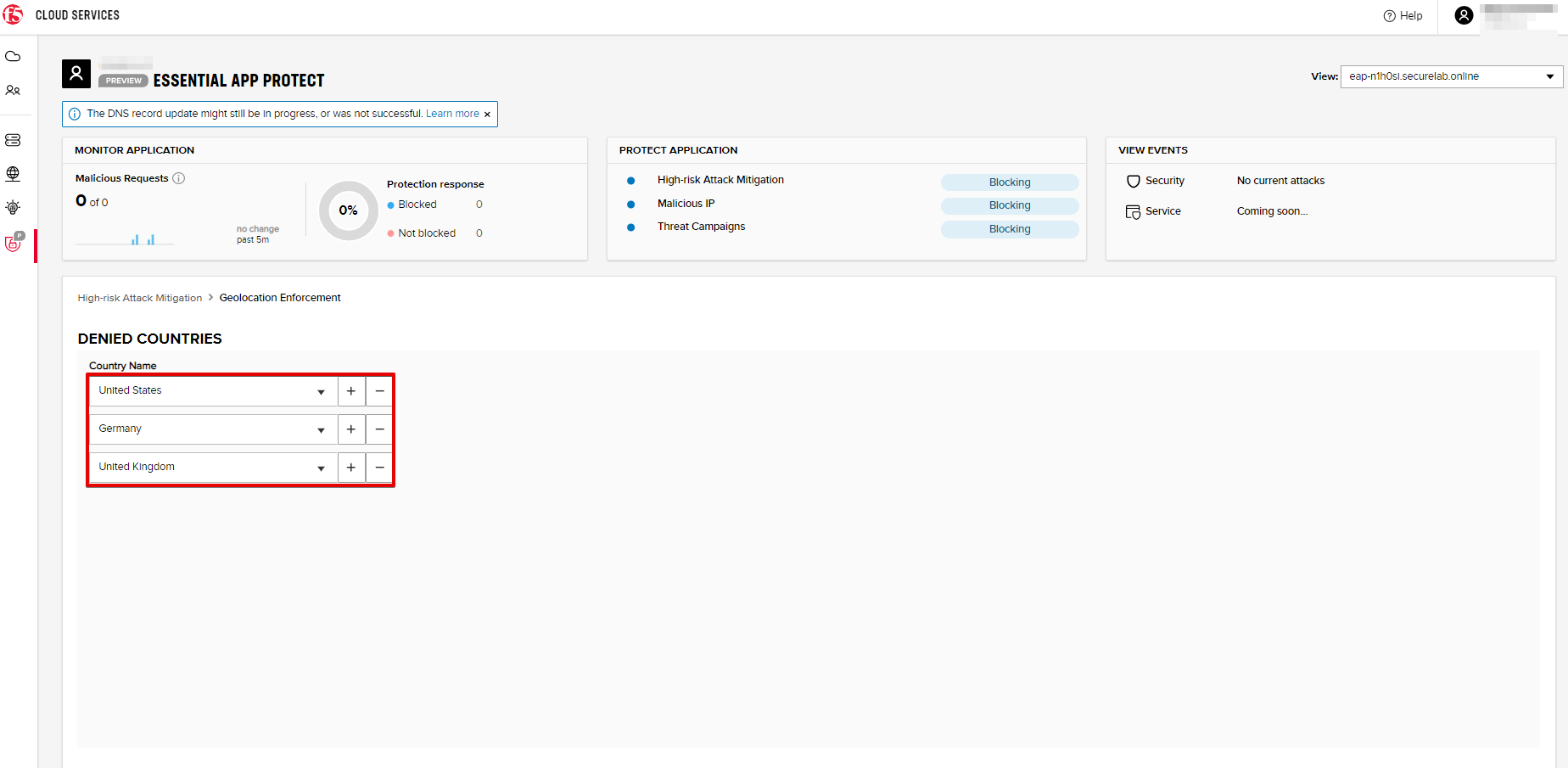Select Malicious IP in Protect Application
This screenshot has width=1568, height=768.
pos(686,204)
